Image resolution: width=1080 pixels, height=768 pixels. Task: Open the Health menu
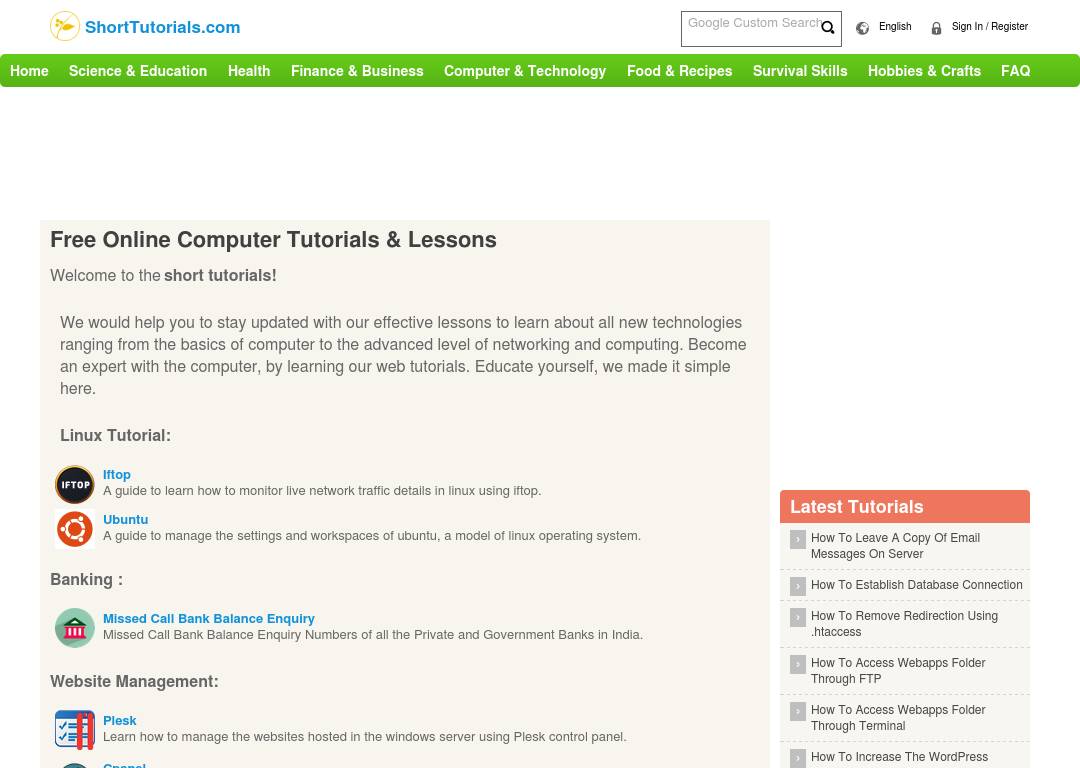click(249, 71)
